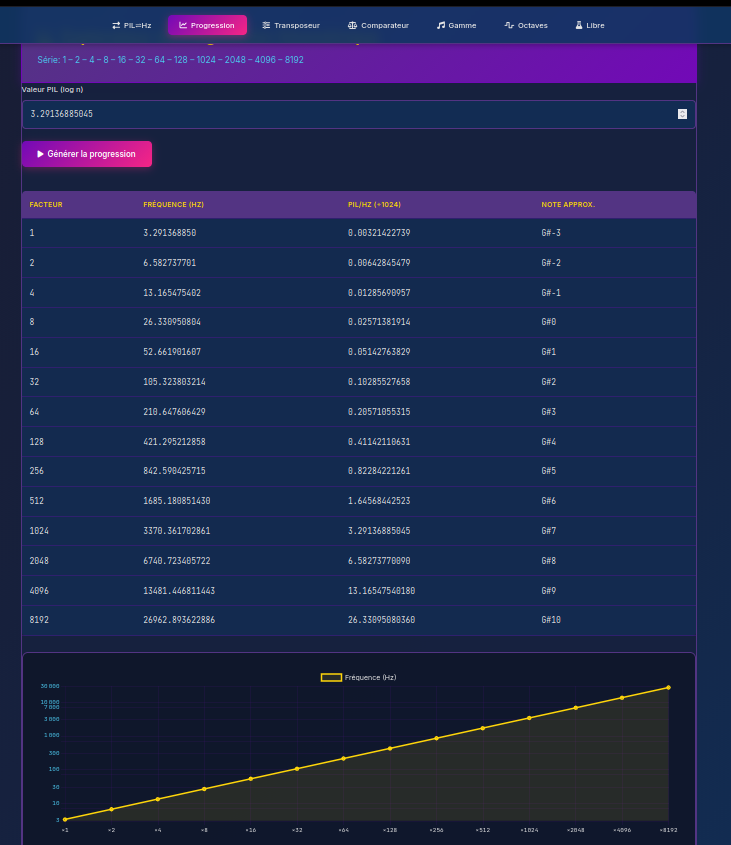Click the FRÉQUENCE (HZ) column header

pyautogui.click(x=174, y=204)
